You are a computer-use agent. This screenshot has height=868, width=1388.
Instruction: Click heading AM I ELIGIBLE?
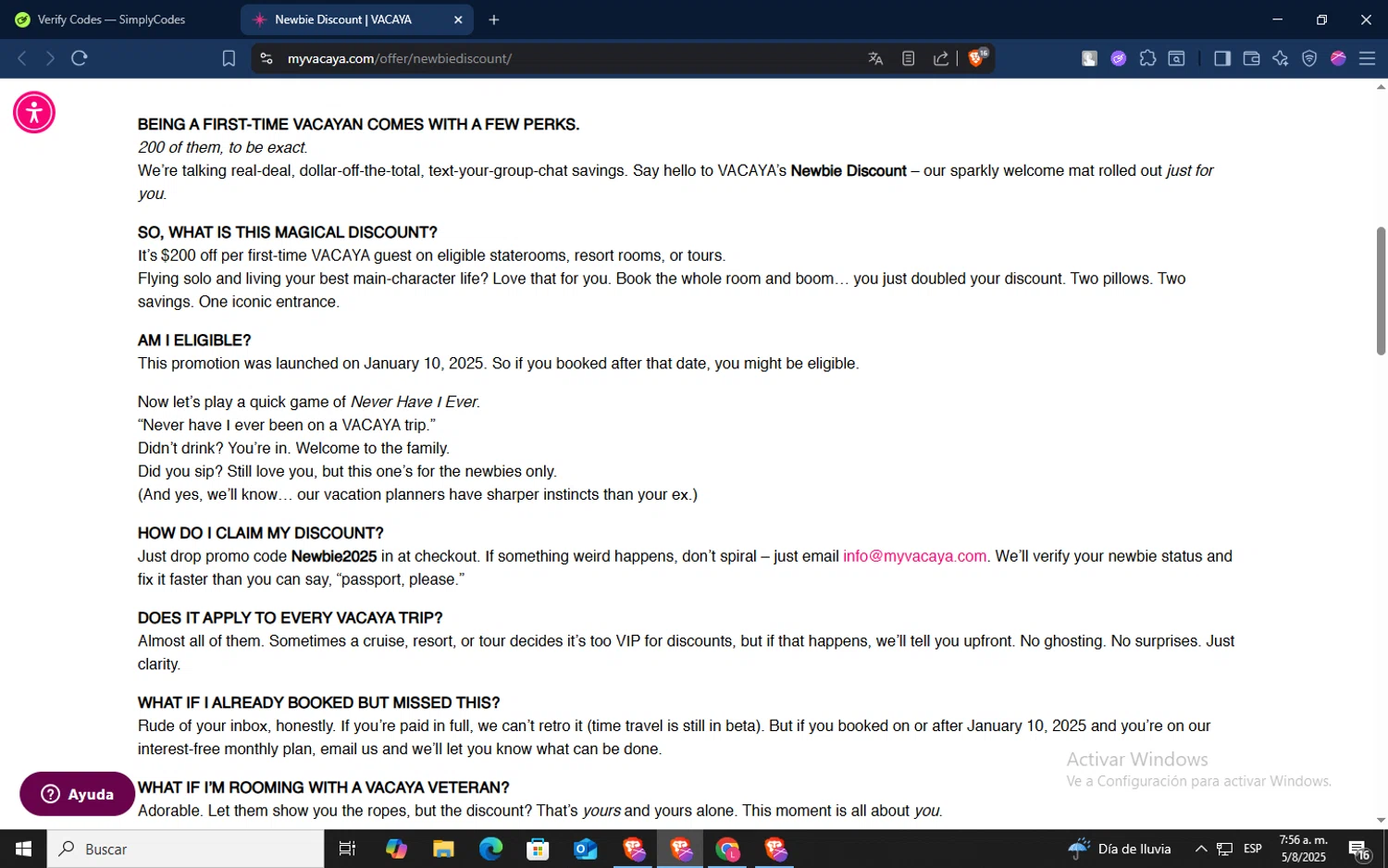194,341
